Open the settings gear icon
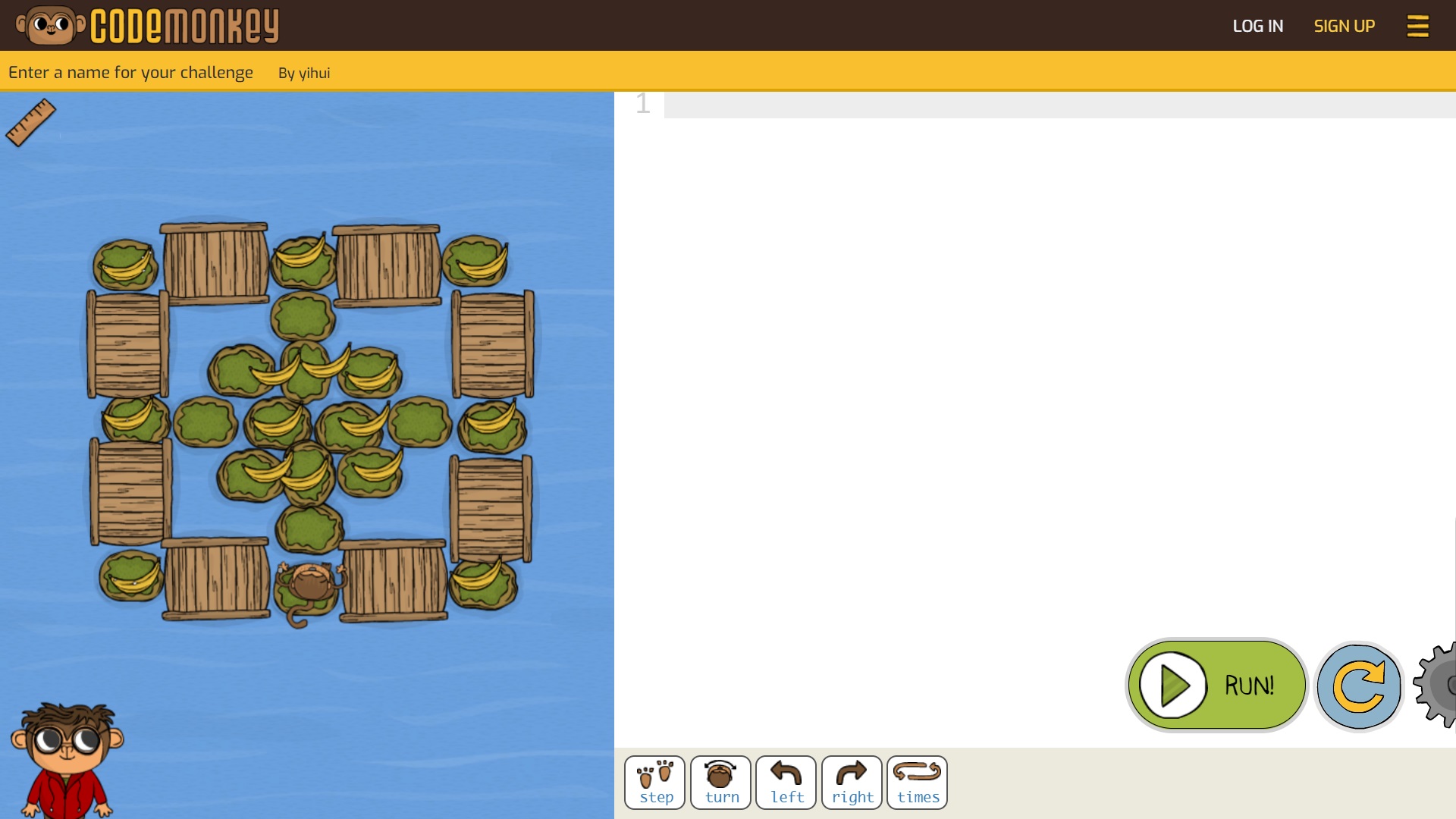 tap(1436, 685)
